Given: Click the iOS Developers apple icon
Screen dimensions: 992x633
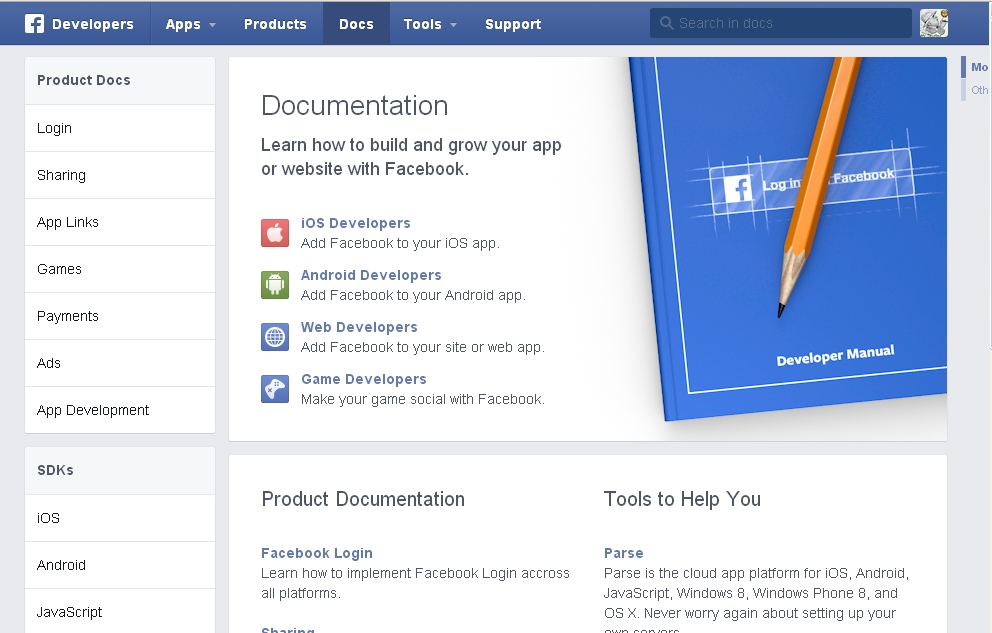Looking at the screenshot, I should (x=275, y=233).
